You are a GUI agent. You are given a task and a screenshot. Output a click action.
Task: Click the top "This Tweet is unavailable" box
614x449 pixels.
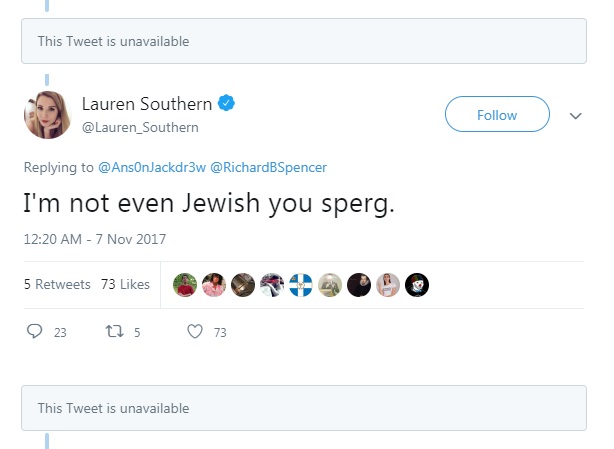tap(304, 42)
